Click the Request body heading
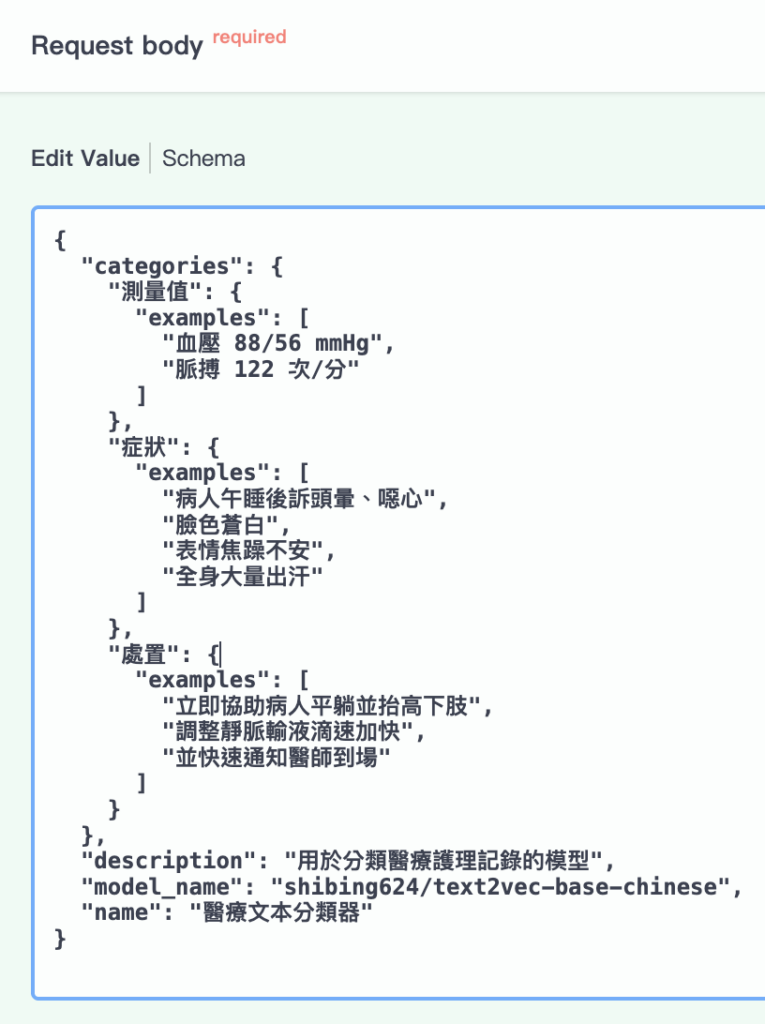 point(117,46)
